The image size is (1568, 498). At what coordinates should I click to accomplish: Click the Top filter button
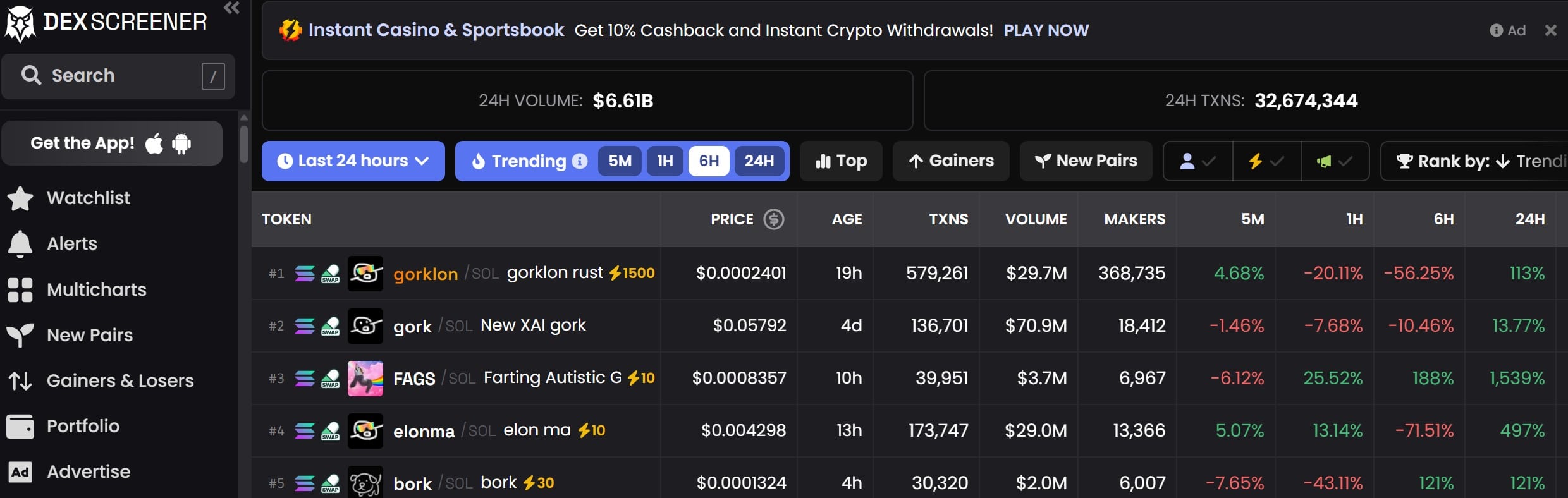(x=841, y=161)
